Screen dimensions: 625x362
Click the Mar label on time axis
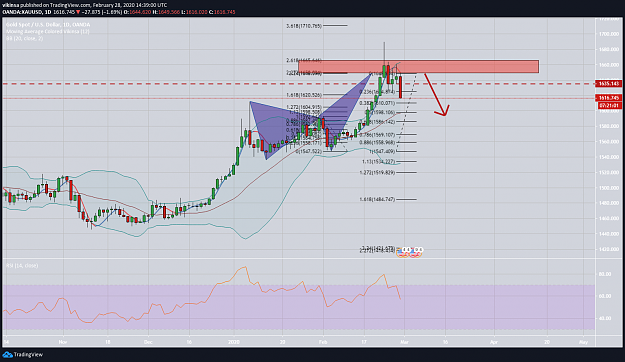pyautogui.click(x=405, y=342)
